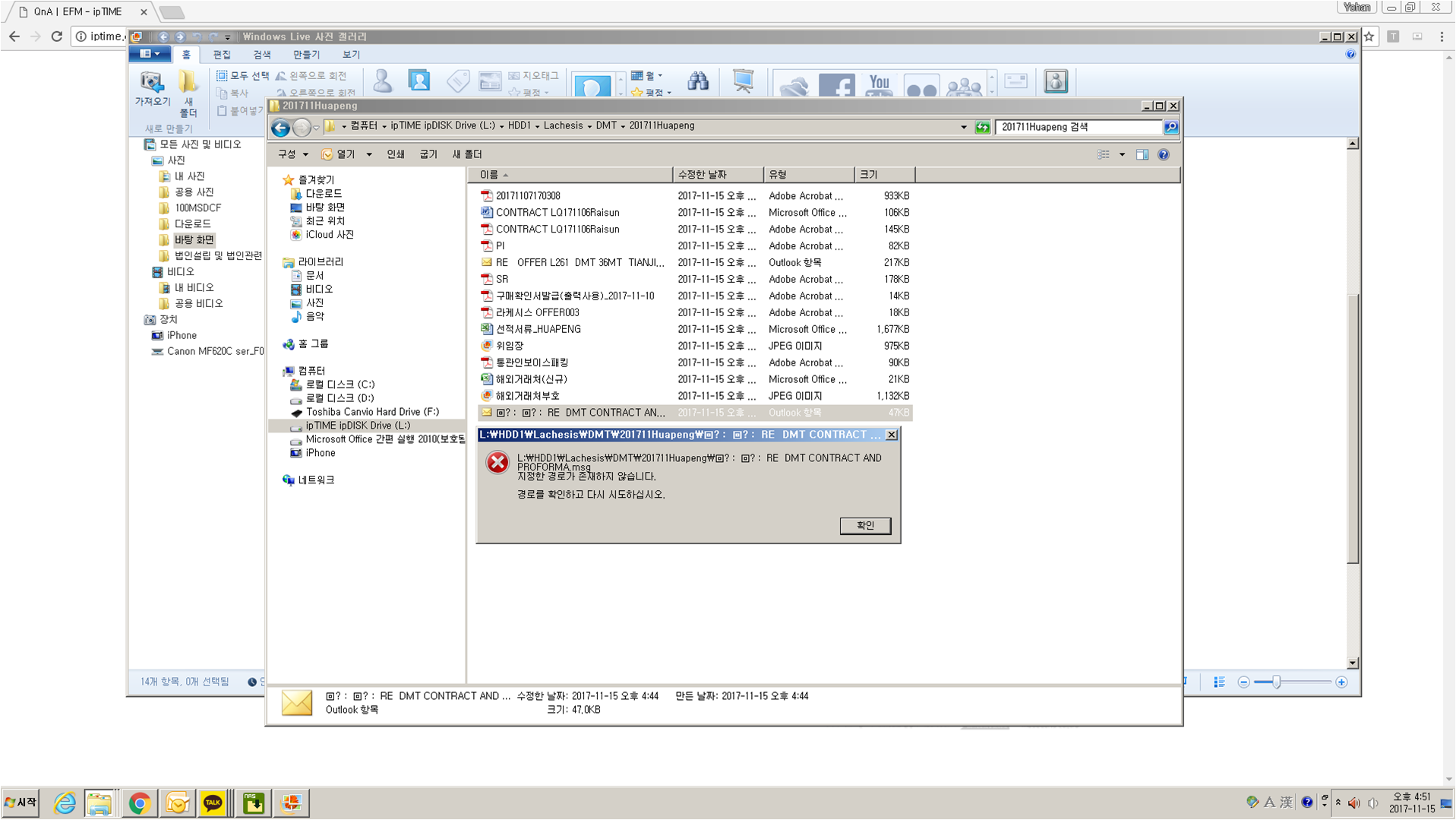Screen dimensions: 1456x820
Task: Click the 확인 button in error dialog
Action: click(x=865, y=525)
